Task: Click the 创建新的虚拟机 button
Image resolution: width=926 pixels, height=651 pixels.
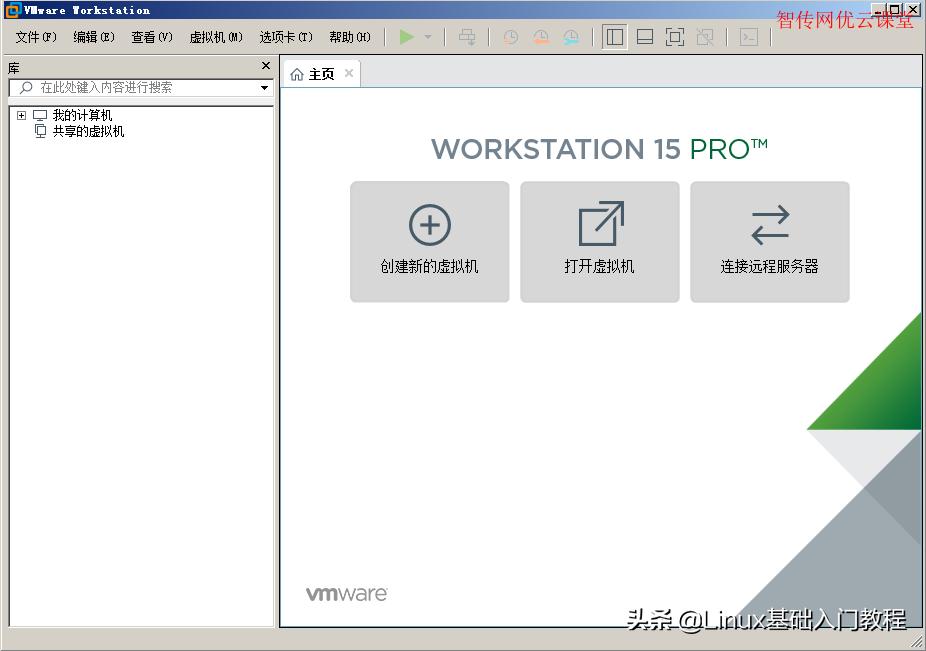Action: point(429,242)
